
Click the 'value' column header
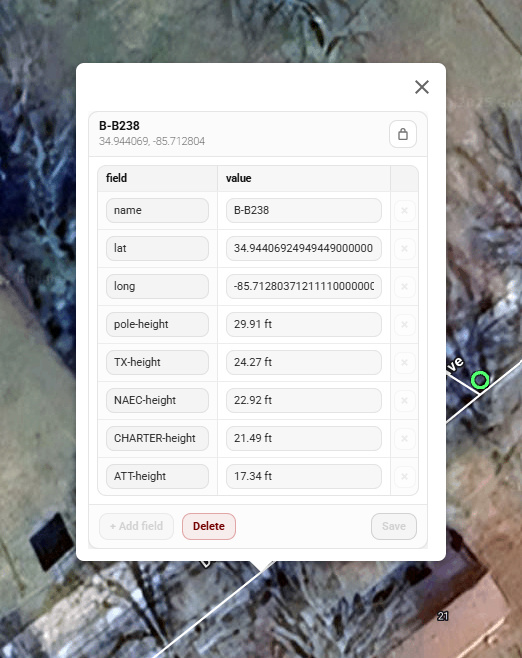239,178
